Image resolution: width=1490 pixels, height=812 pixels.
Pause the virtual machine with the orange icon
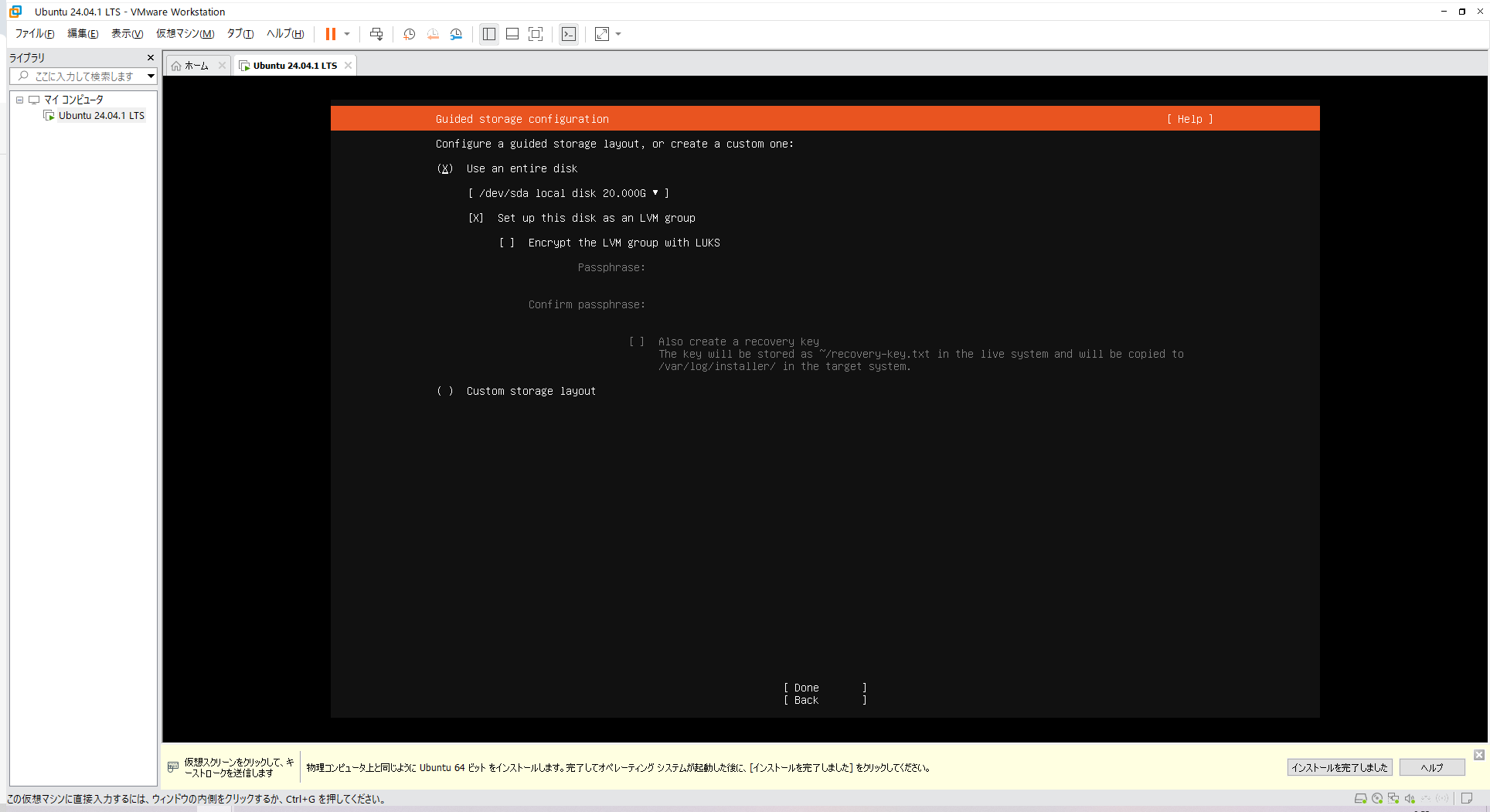(331, 34)
